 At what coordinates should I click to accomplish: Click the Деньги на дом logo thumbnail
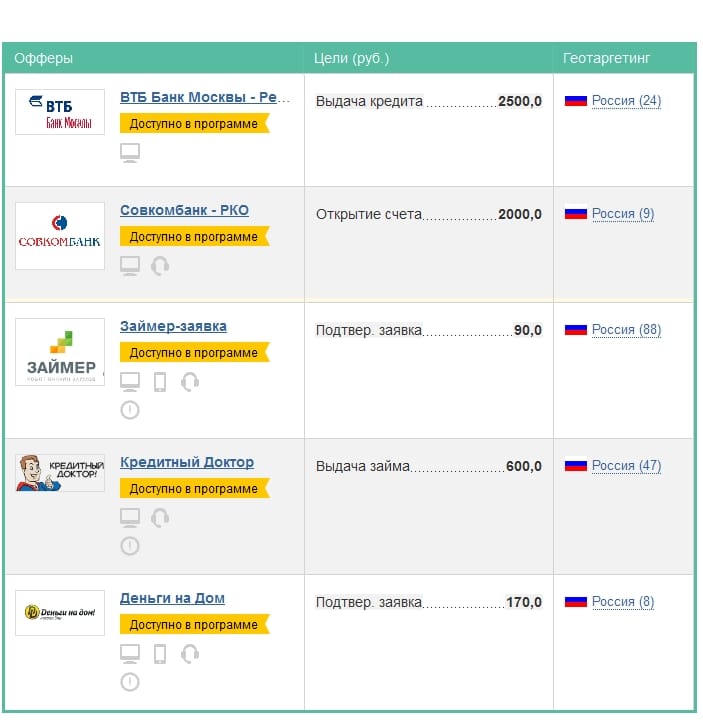click(60, 613)
